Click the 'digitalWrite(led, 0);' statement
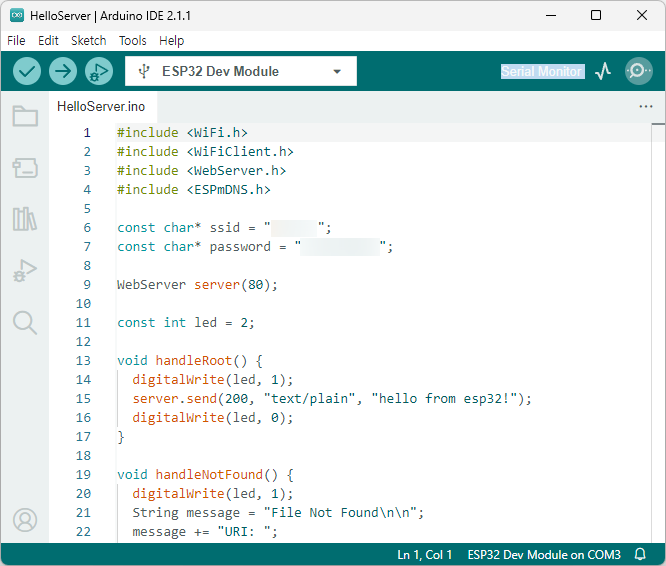 (x=213, y=418)
